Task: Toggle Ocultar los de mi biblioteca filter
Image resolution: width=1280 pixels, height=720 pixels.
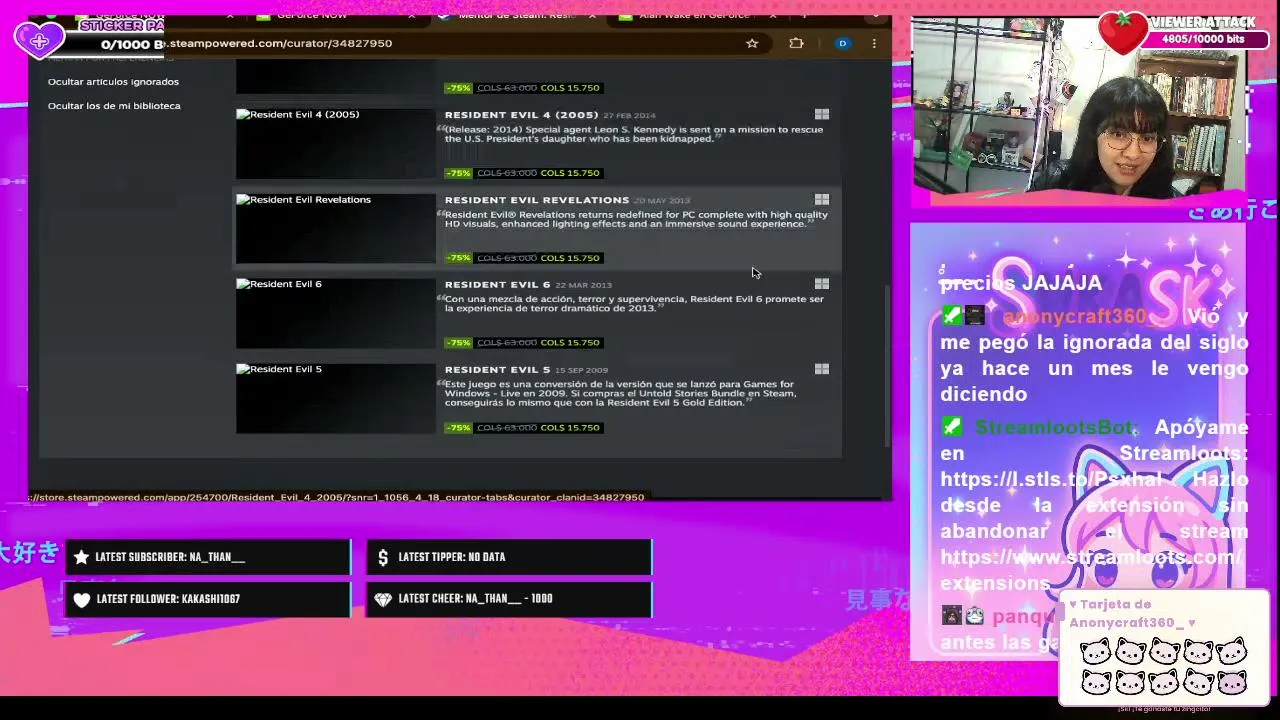Action: 114,106
